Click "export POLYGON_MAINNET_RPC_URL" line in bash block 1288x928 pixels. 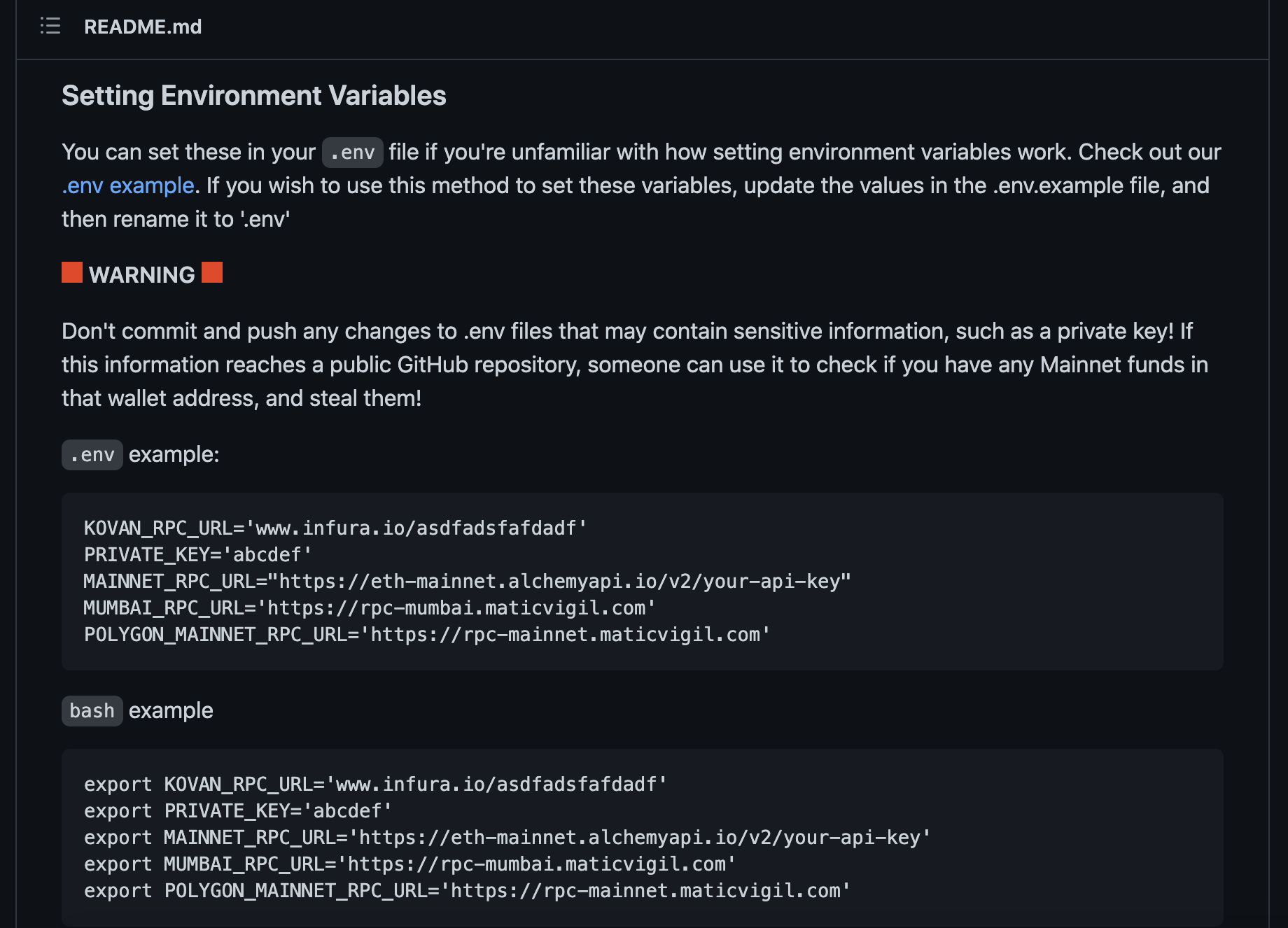click(x=467, y=890)
